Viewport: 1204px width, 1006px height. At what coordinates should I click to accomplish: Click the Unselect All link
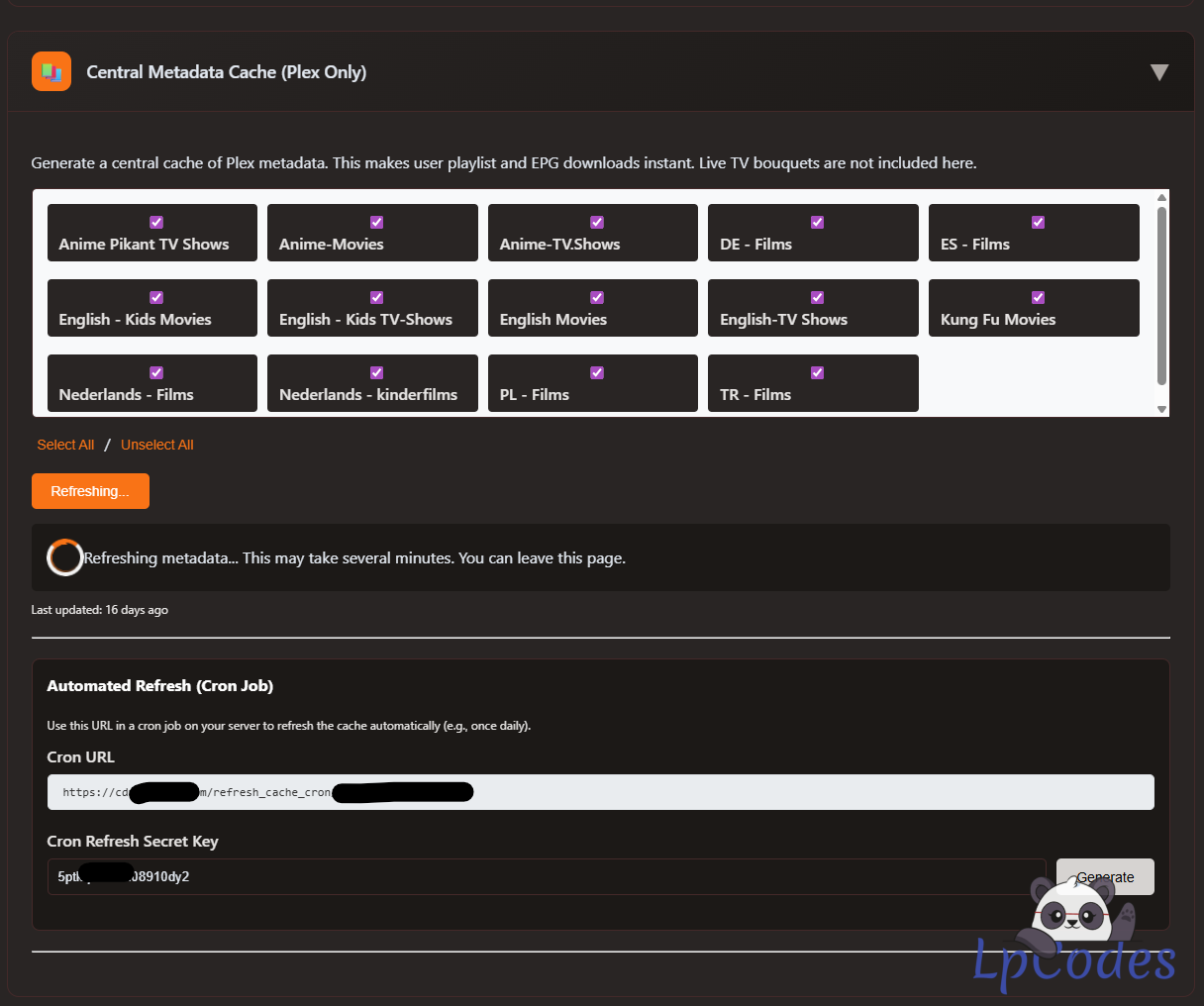pyautogui.click(x=156, y=445)
